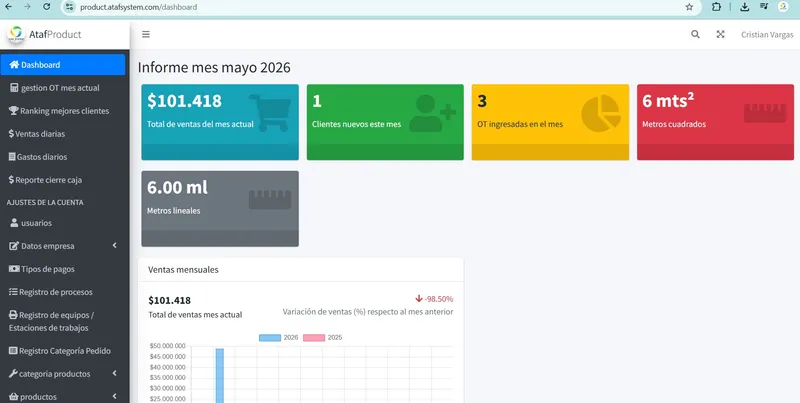Viewport: 800px width, 403px height.
Task: Open the Cristian Vargas user menu
Action: click(767, 35)
